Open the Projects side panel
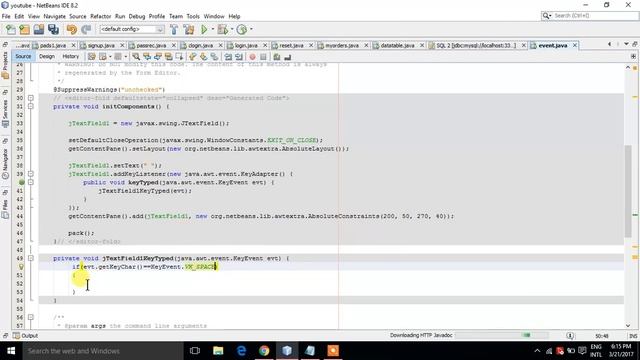640x360 pixels. coord(5,65)
